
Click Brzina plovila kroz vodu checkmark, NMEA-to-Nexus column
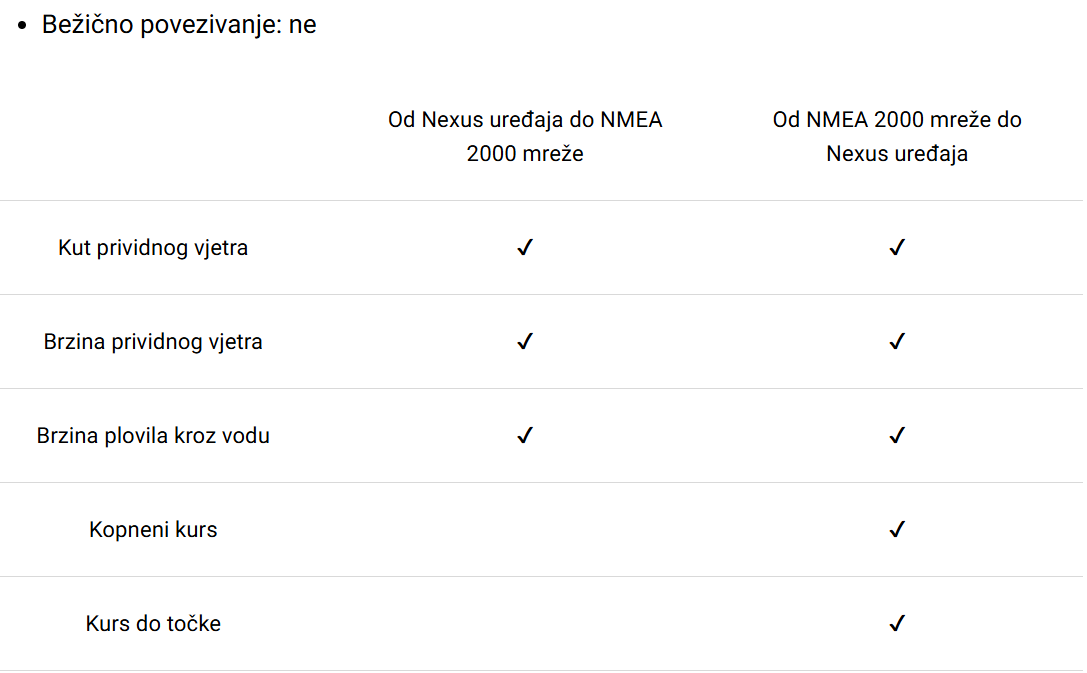point(896,435)
